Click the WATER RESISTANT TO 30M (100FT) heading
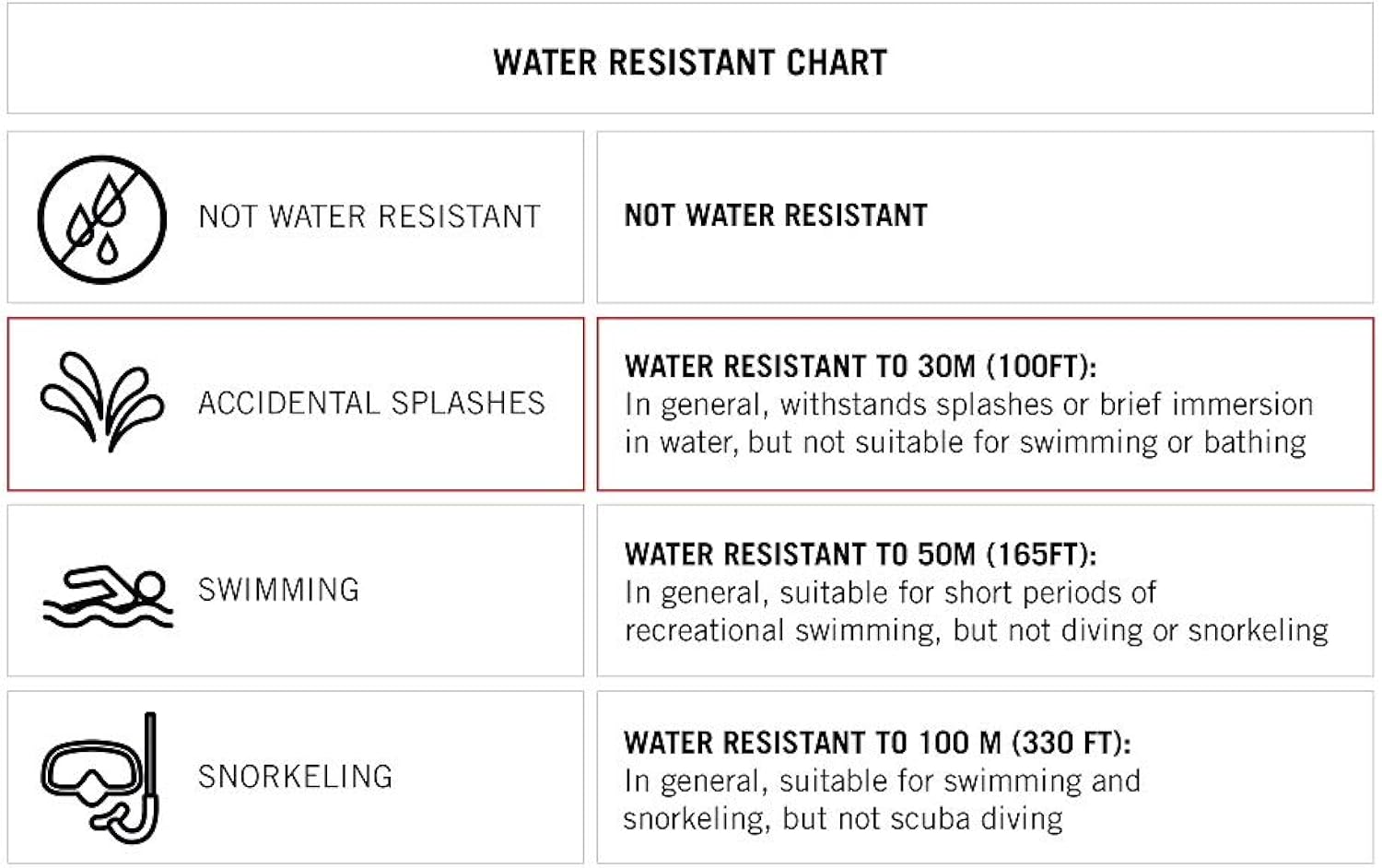Screen dimensions: 1382x868 (861, 367)
